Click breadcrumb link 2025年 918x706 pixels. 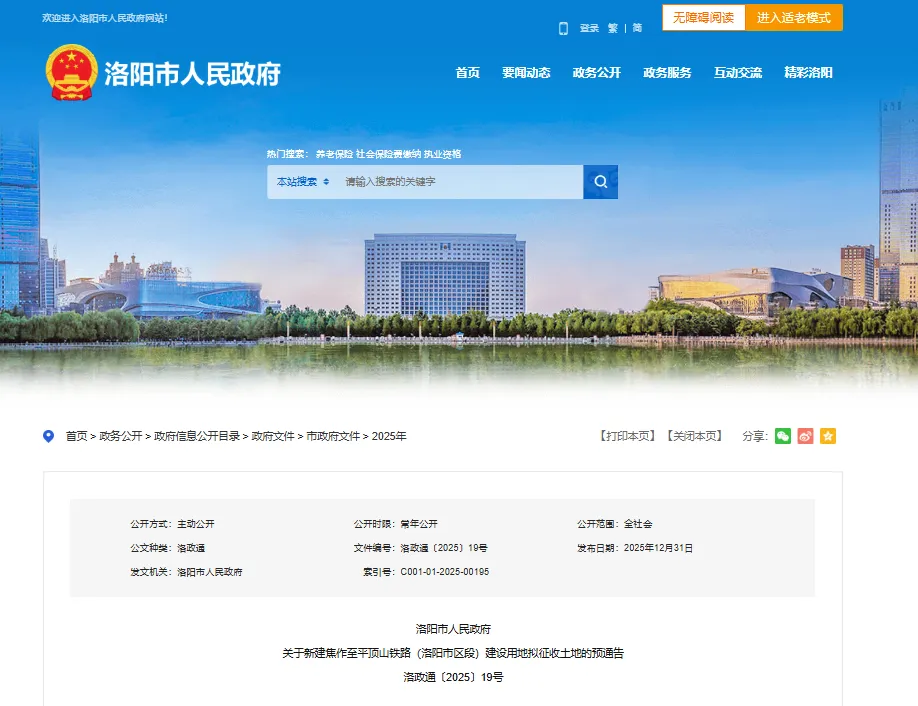[389, 436]
